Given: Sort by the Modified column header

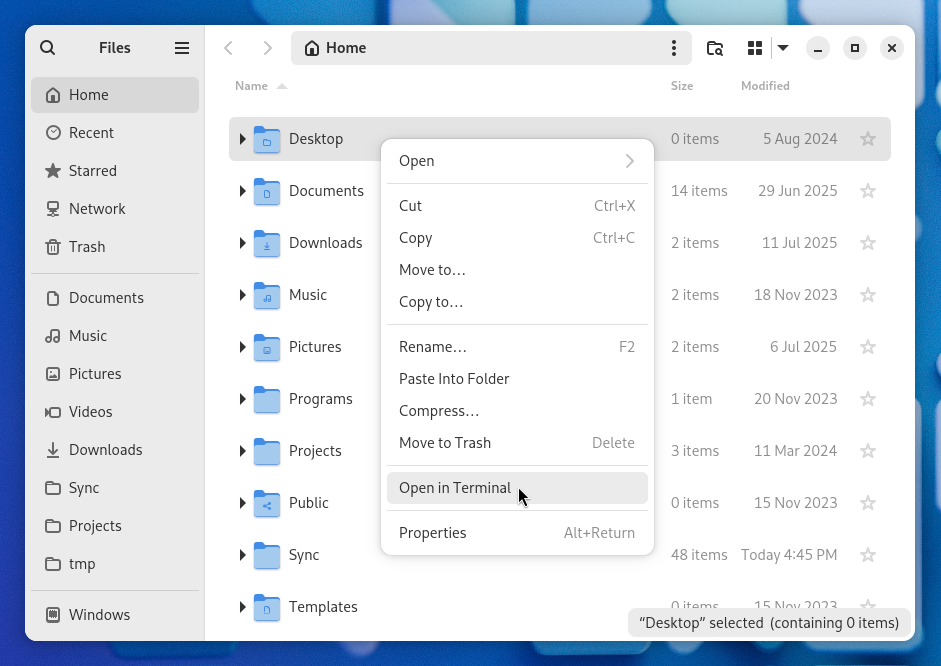Looking at the screenshot, I should tap(765, 86).
